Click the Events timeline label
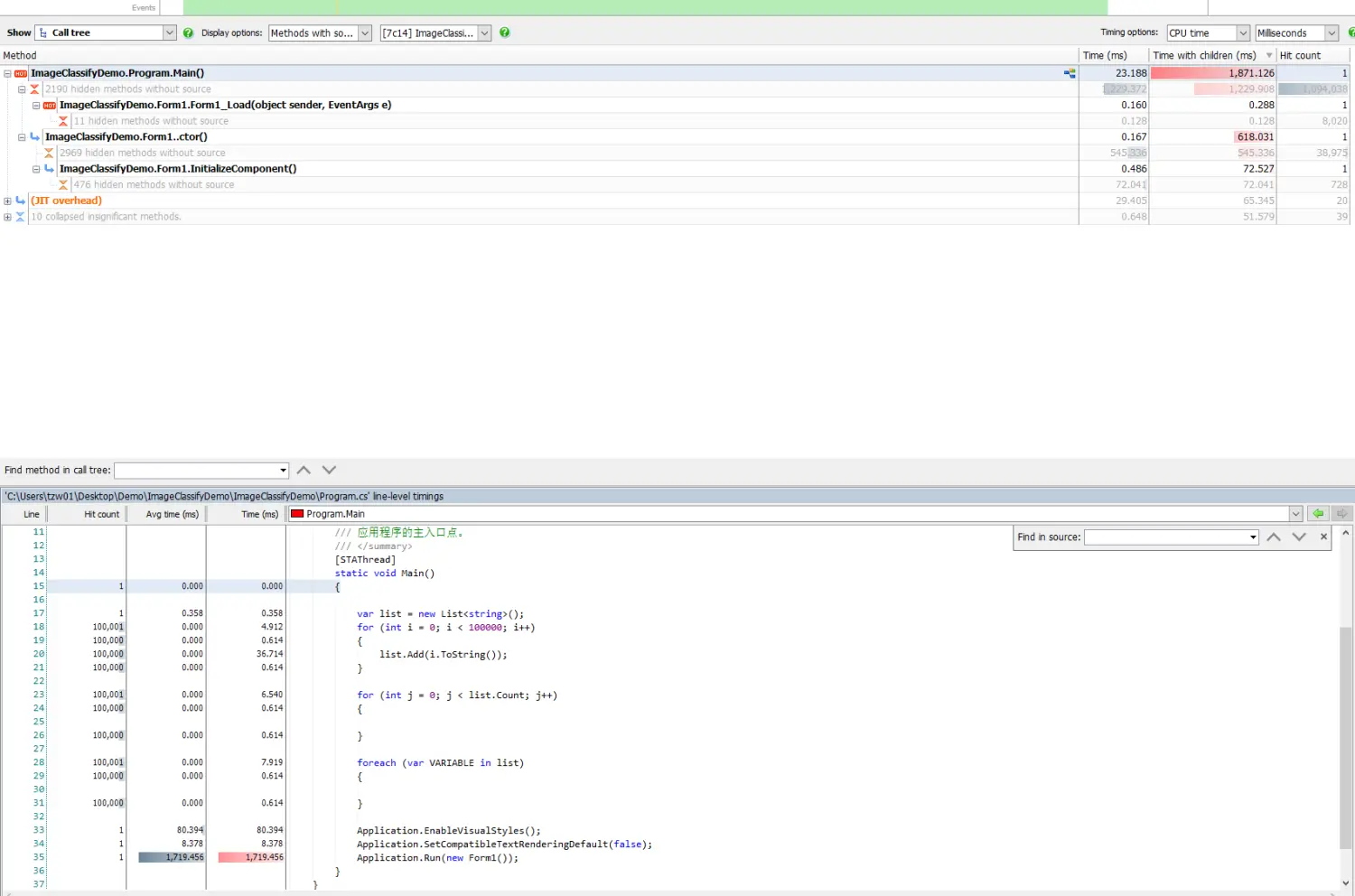Viewport: 1355px width, 896px height. 144,7
